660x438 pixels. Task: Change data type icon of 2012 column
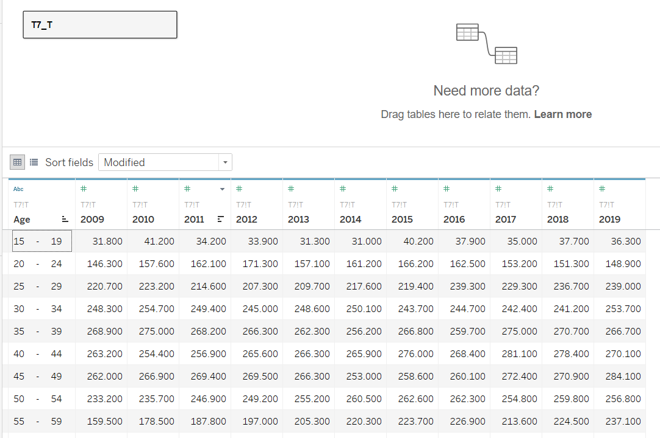[239, 188]
